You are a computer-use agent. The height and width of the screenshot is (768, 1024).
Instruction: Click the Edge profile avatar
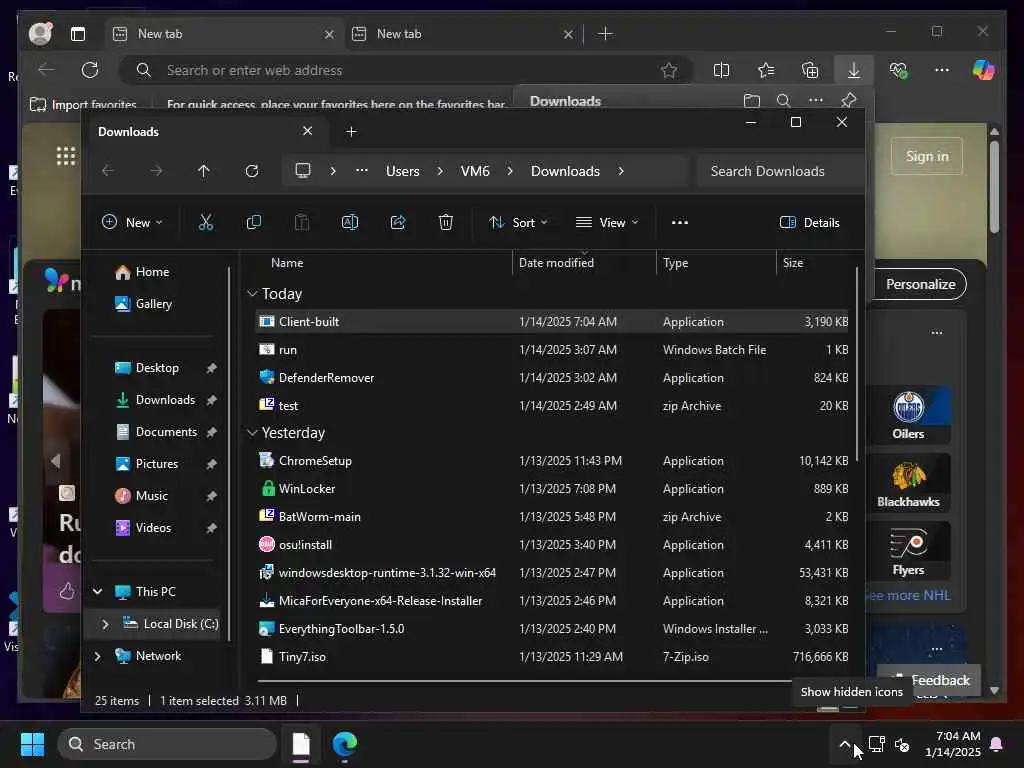(40, 33)
